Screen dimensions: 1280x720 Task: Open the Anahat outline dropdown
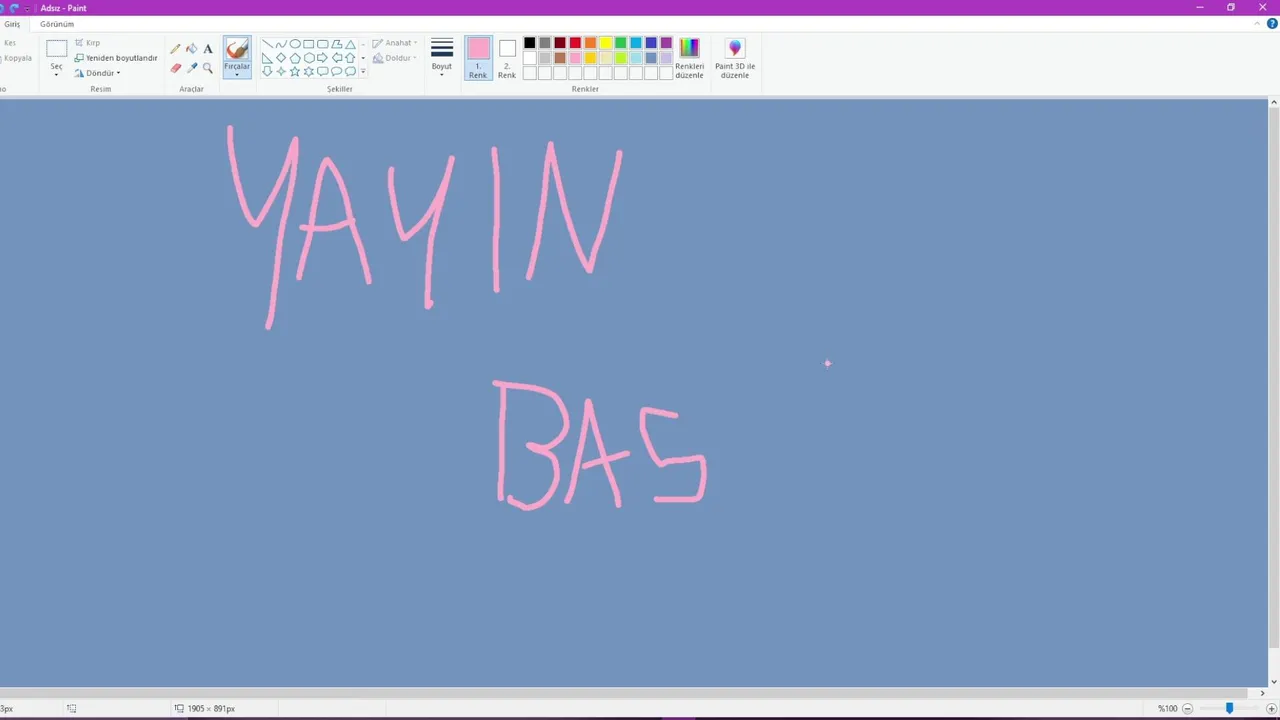point(395,43)
